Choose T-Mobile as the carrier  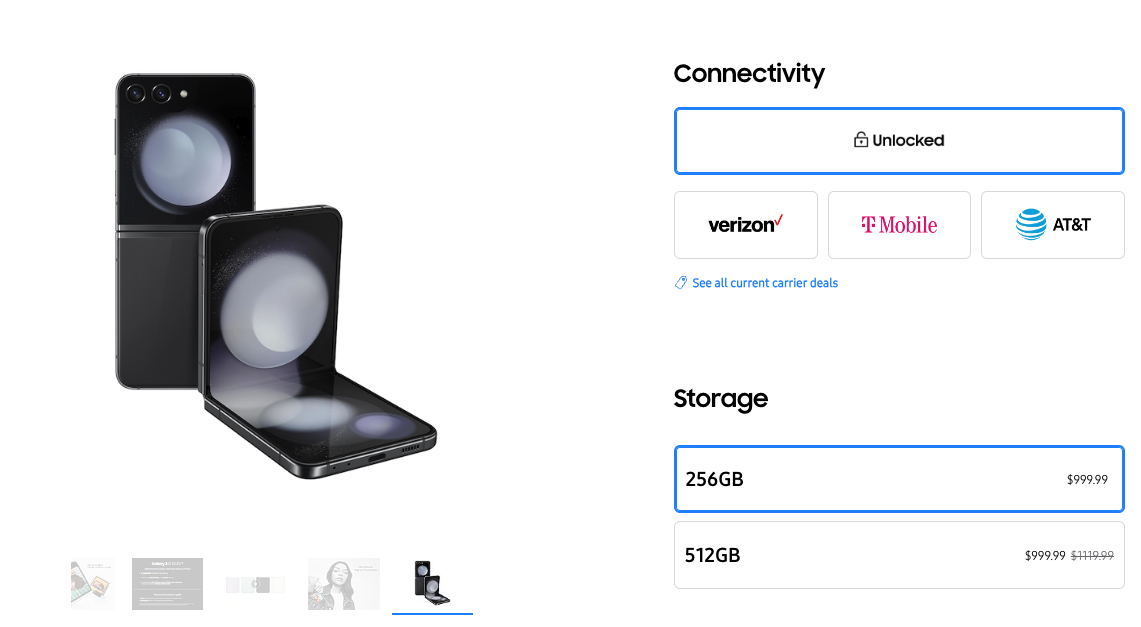(x=899, y=225)
